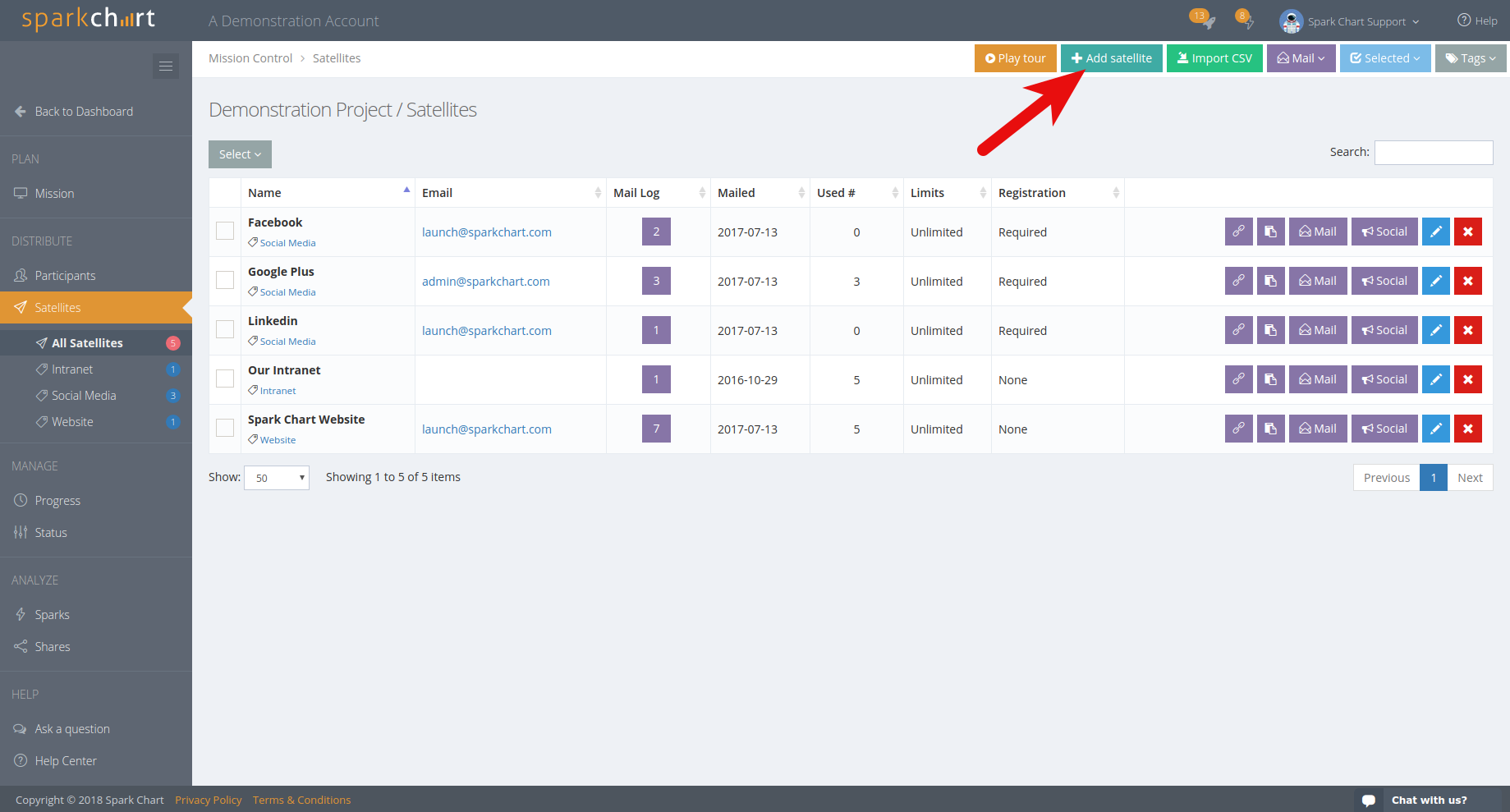Click the Search input field
Screen dimensions: 1510x812
[1433, 153]
